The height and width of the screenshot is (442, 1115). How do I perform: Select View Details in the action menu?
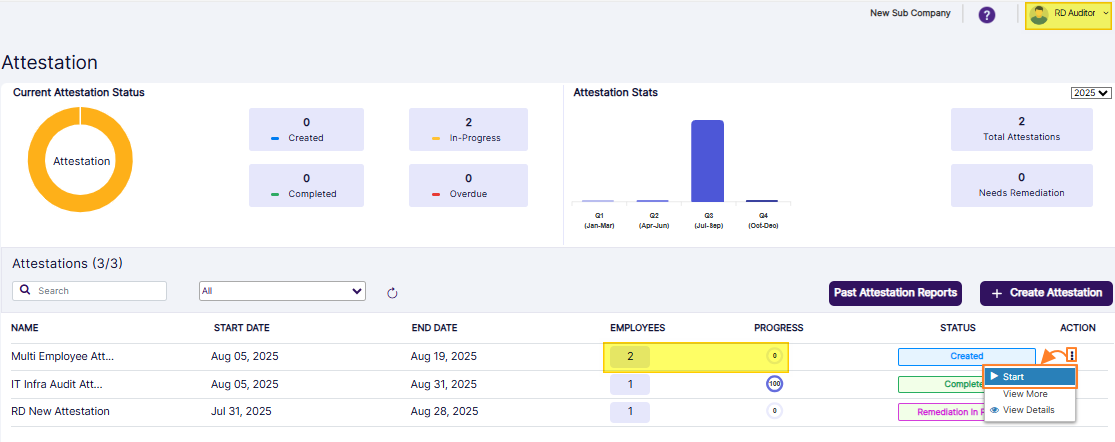[1029, 410]
